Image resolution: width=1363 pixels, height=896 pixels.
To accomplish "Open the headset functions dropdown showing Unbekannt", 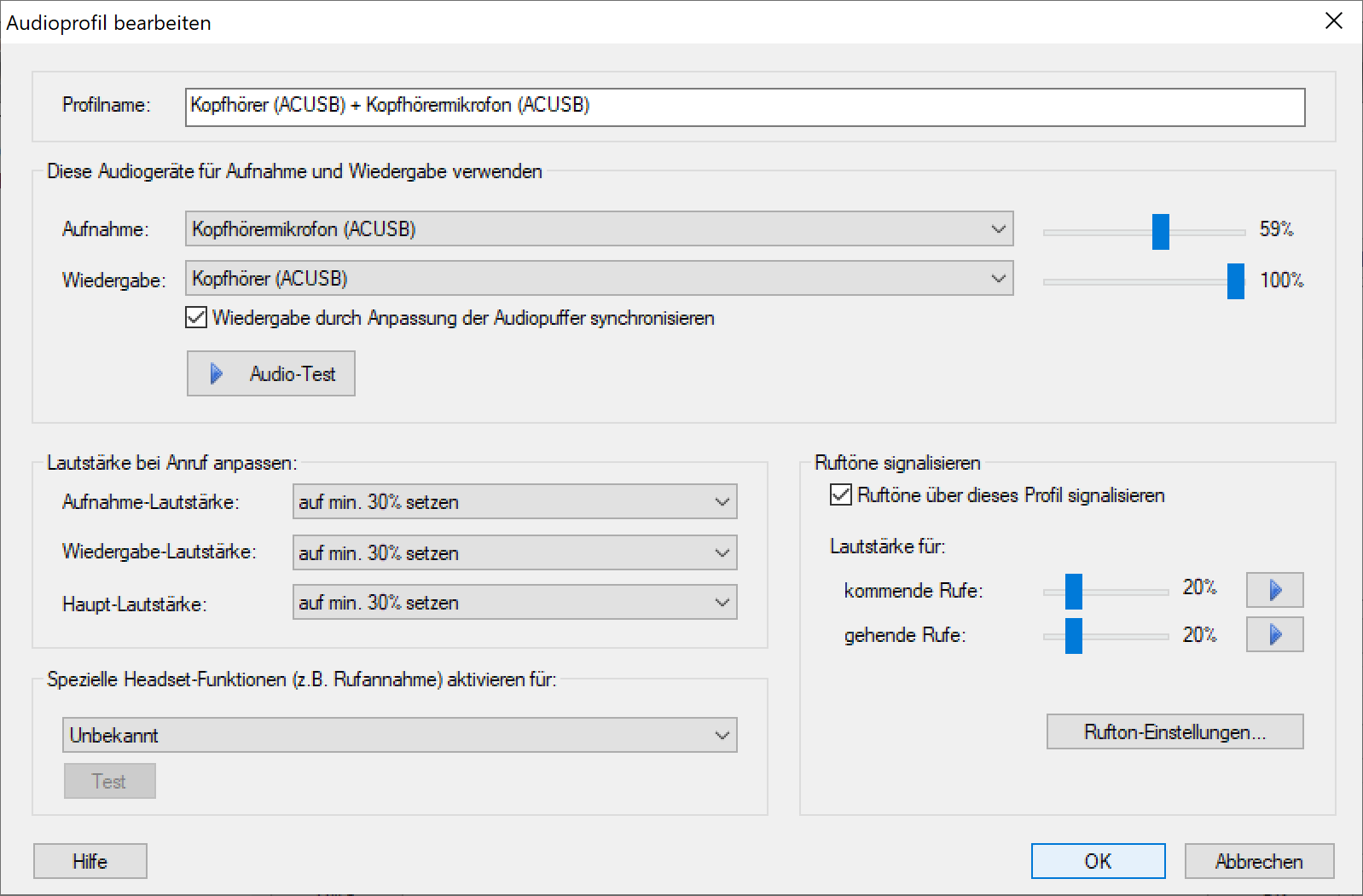I will (399, 735).
